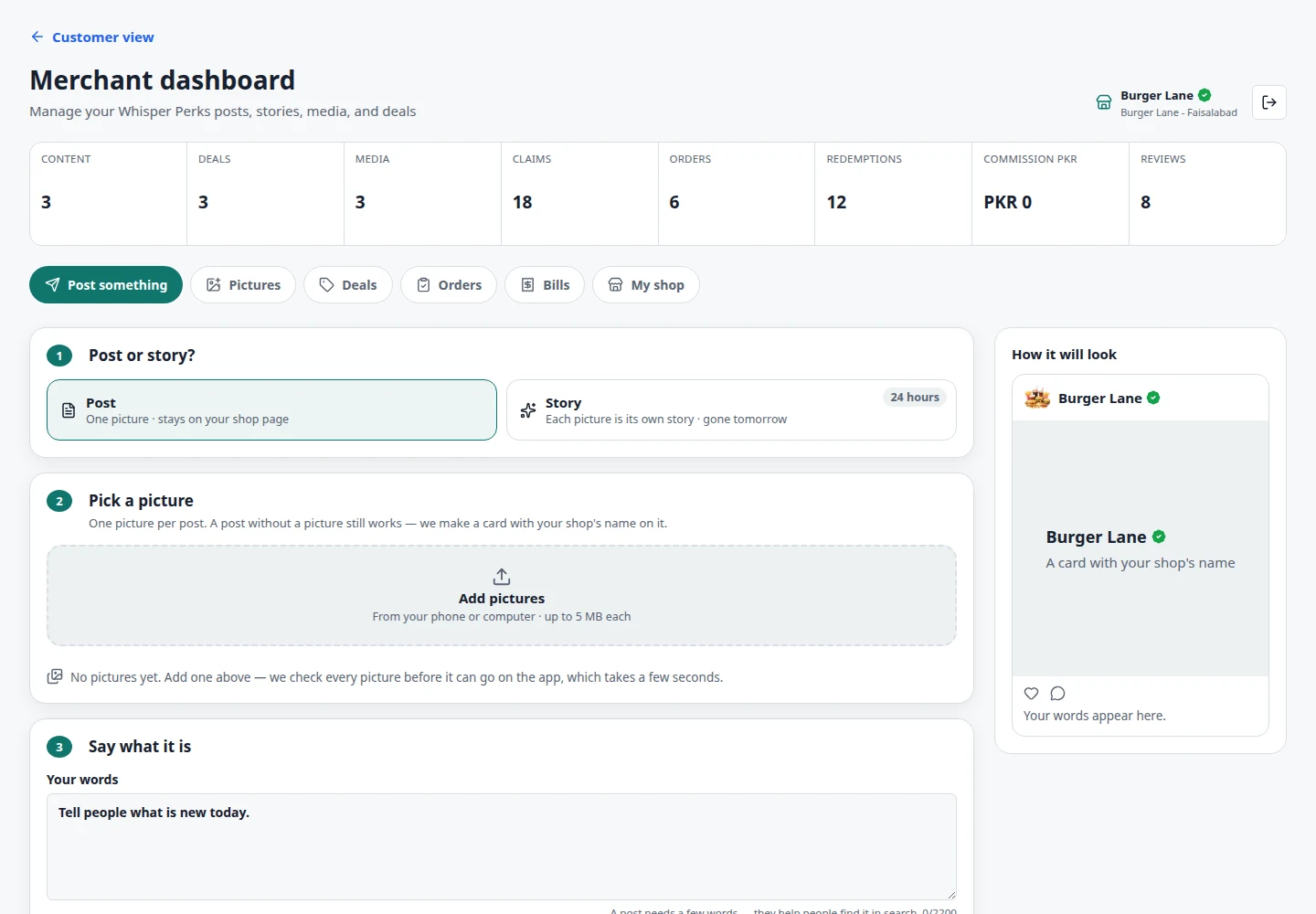Click the Burger Lane avatar in the preview
1316x914 pixels.
[1037, 399]
